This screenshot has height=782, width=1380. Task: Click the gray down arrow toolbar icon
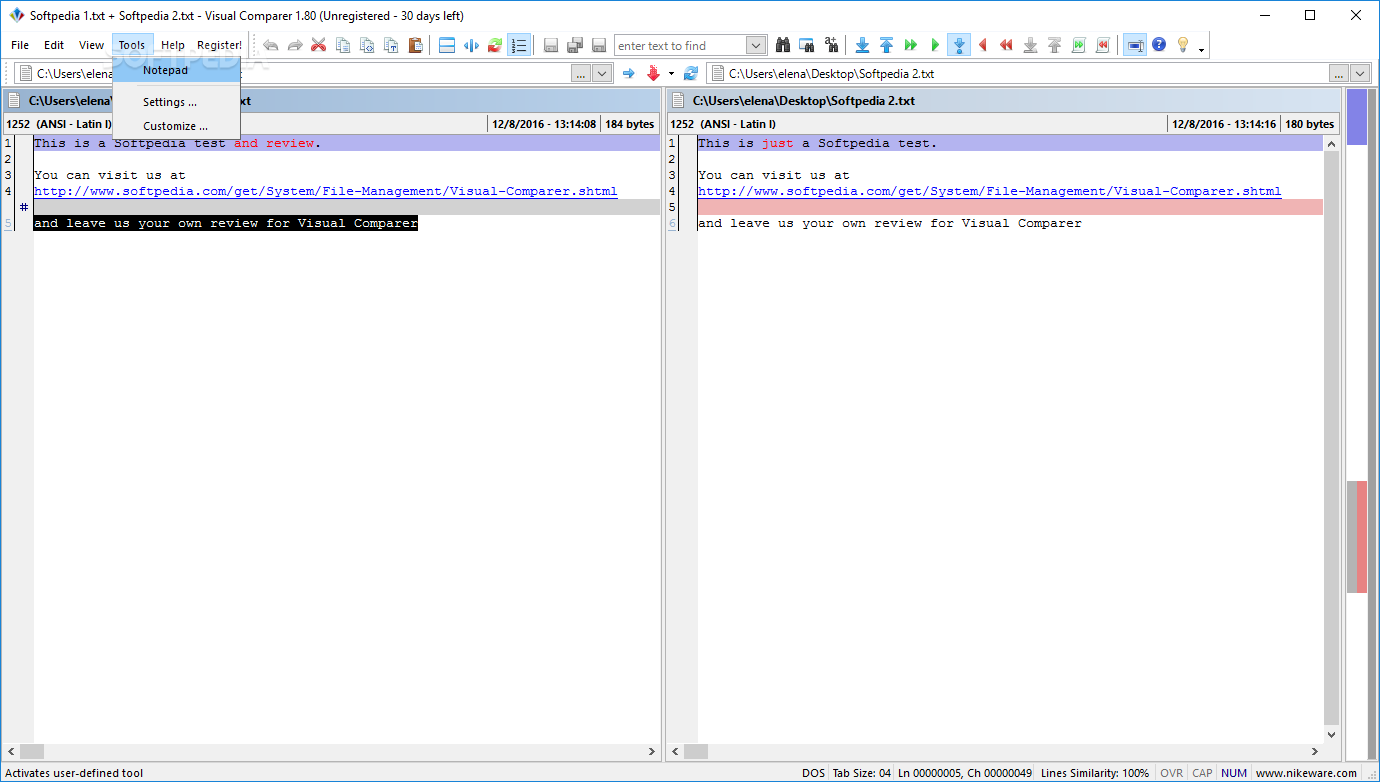pyautogui.click(x=1030, y=45)
